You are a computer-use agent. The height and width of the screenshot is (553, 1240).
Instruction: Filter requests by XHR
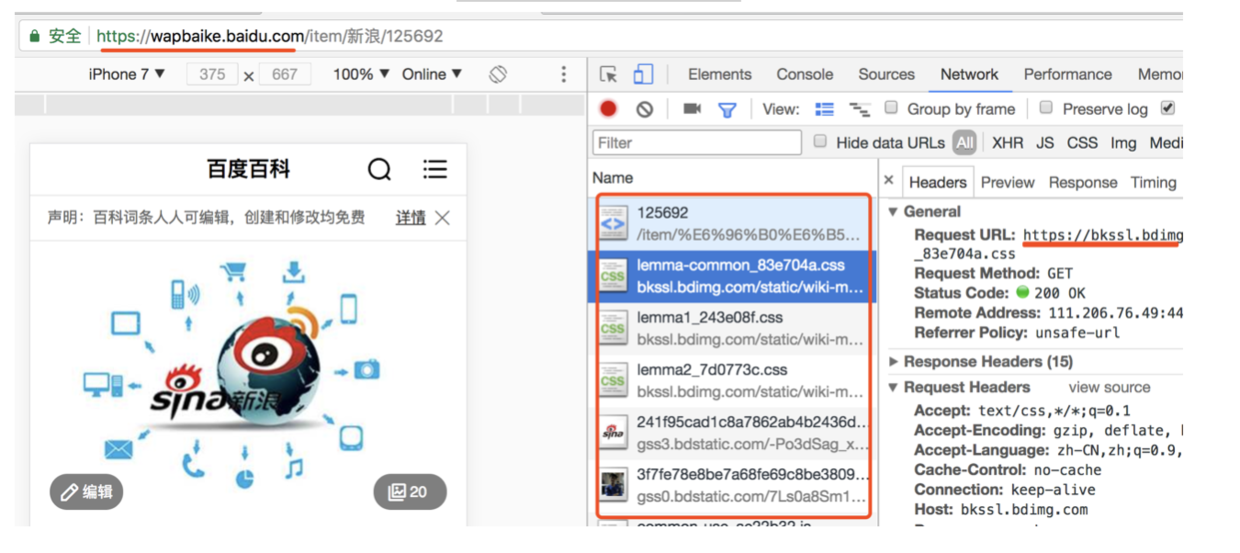1007,143
